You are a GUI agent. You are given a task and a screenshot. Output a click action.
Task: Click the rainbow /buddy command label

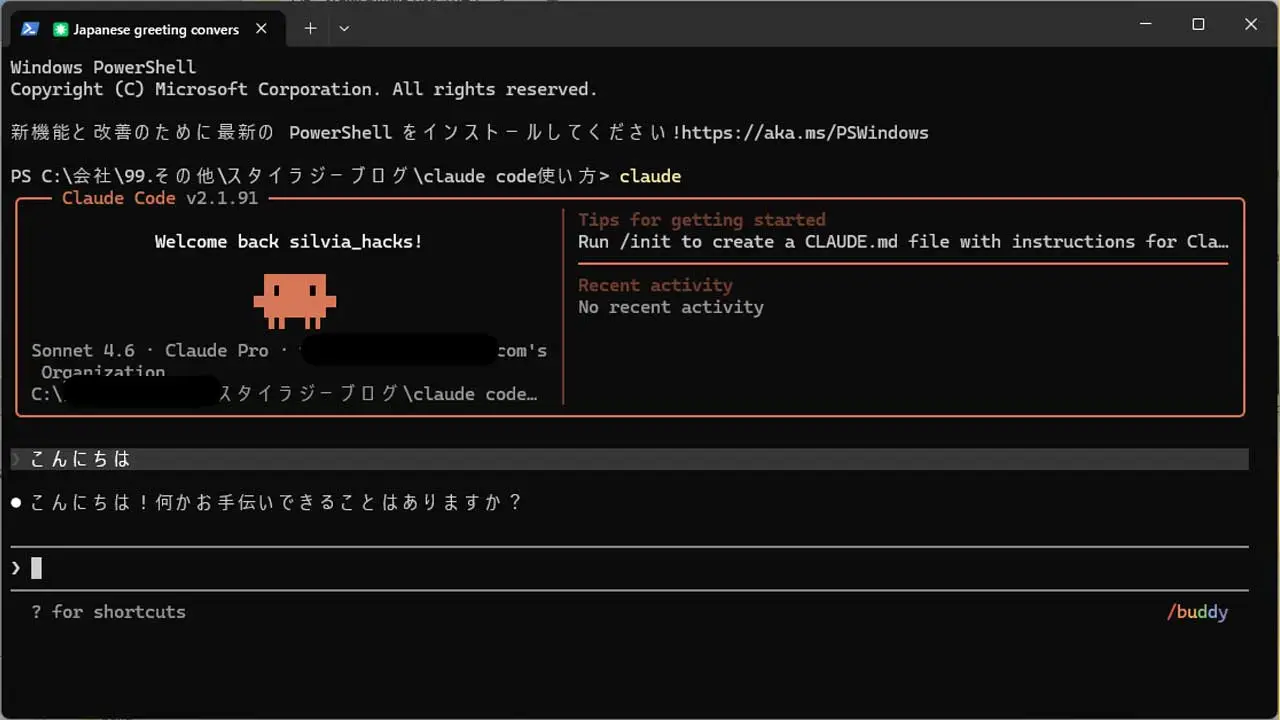click(x=1197, y=612)
